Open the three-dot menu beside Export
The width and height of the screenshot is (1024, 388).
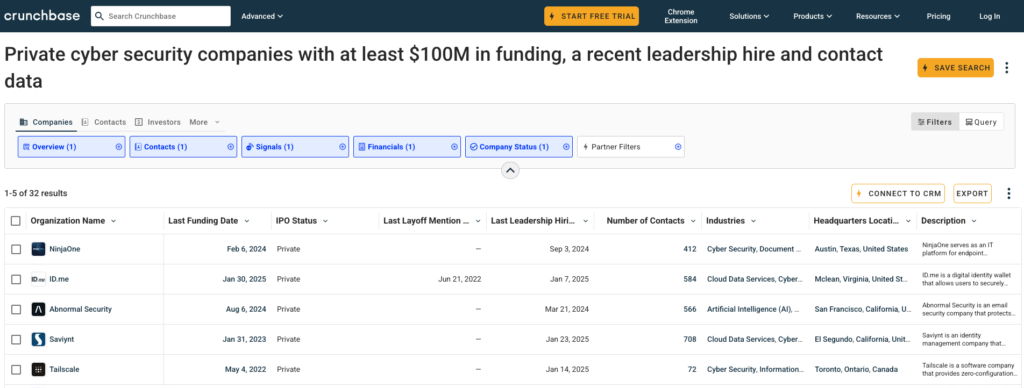tap(1008, 193)
